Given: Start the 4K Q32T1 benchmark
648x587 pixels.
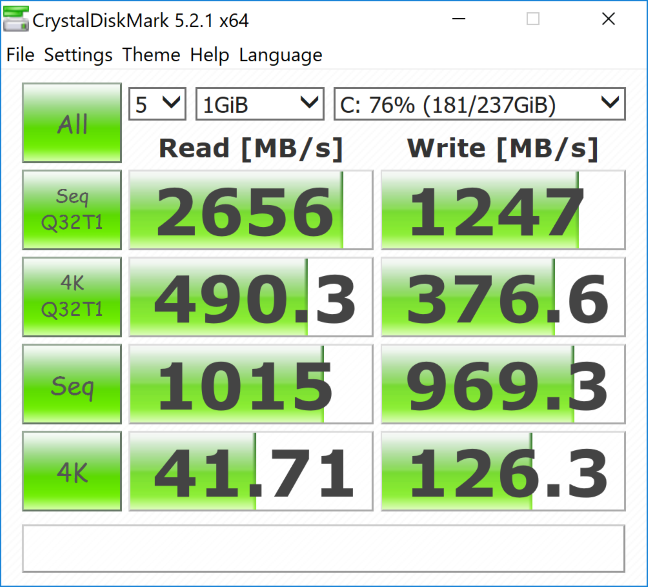Looking at the screenshot, I should click(x=72, y=297).
